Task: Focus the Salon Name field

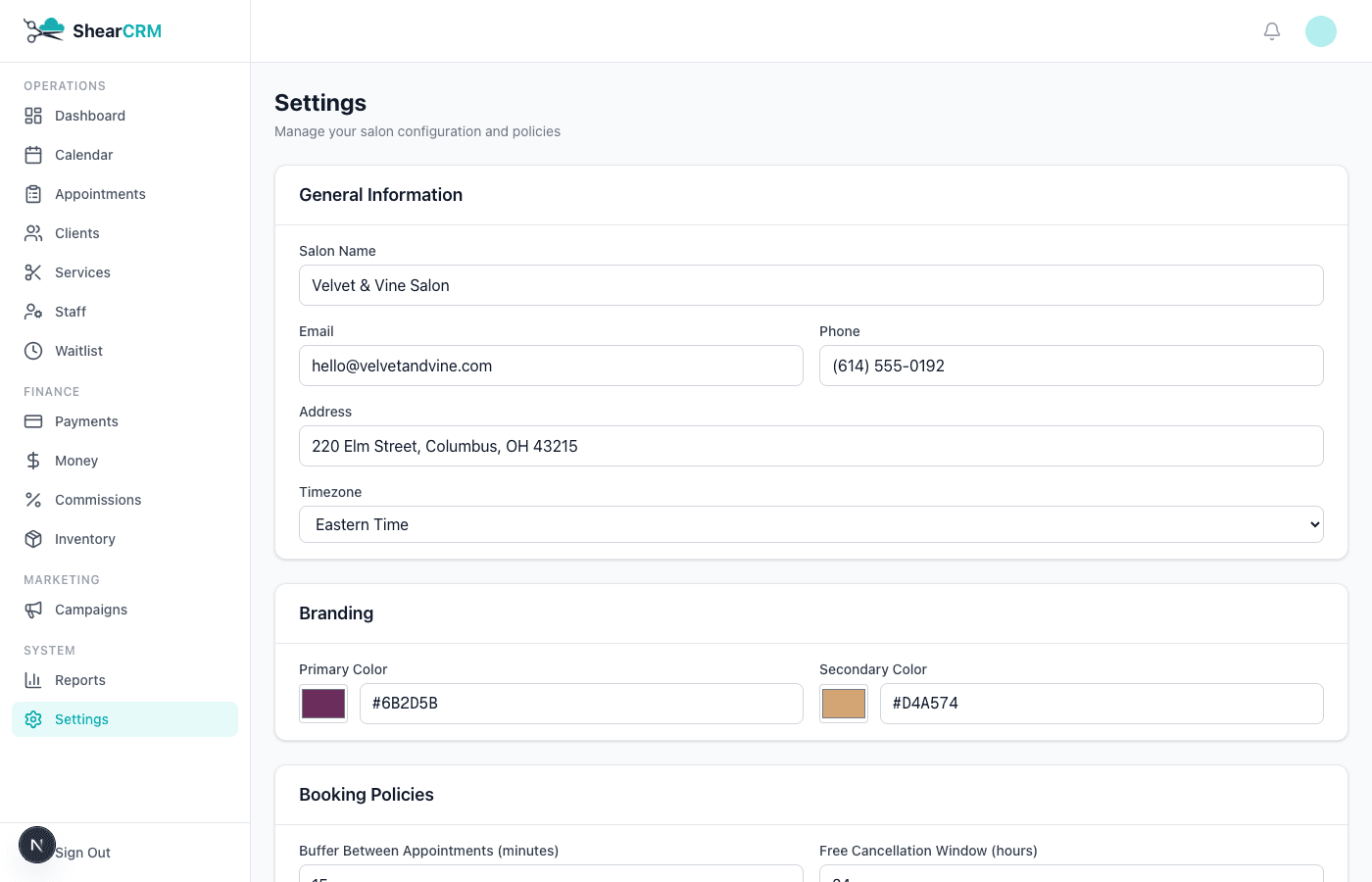Action: pos(811,285)
